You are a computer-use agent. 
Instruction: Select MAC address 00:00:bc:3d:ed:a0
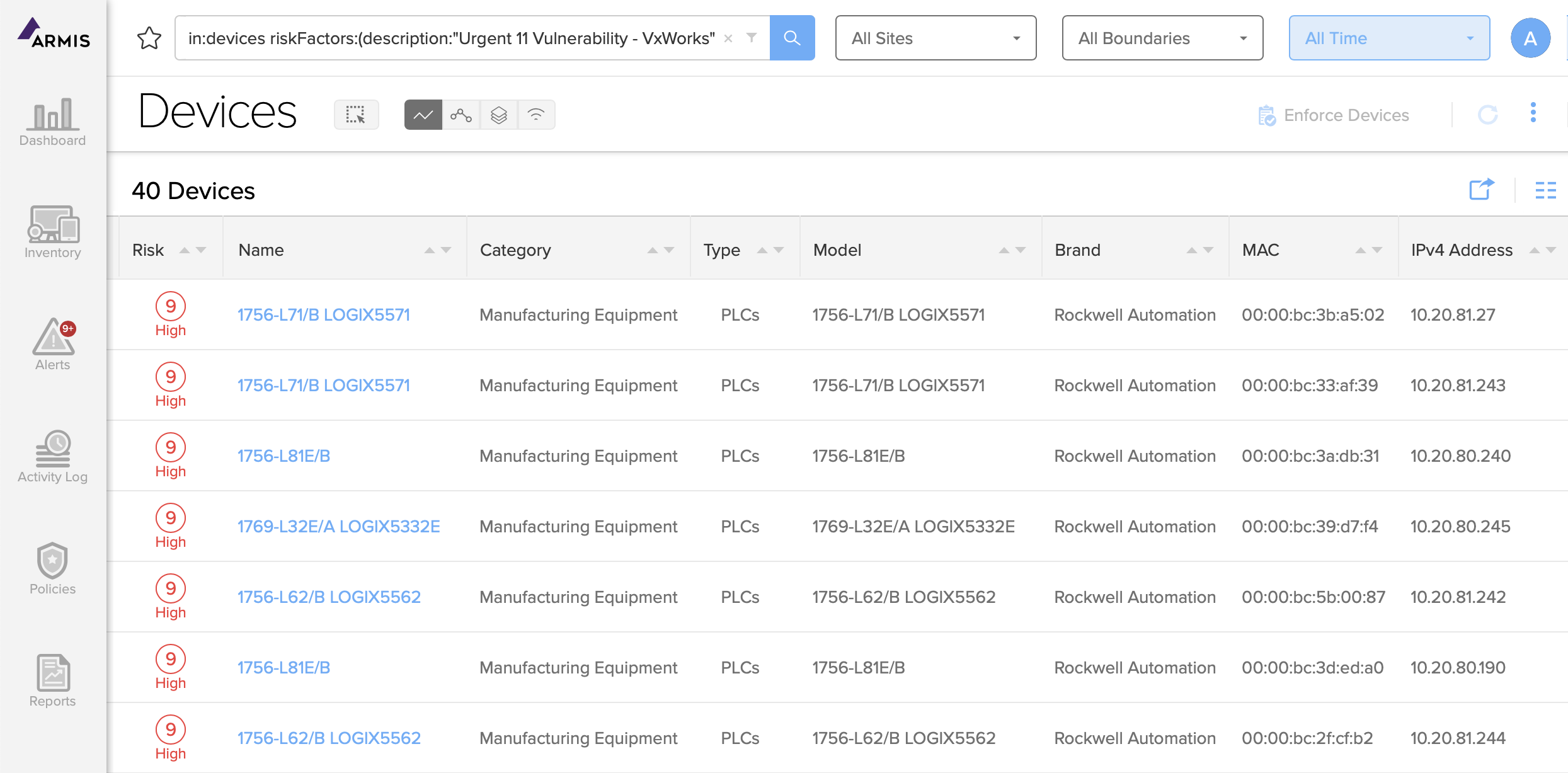[1313, 668]
